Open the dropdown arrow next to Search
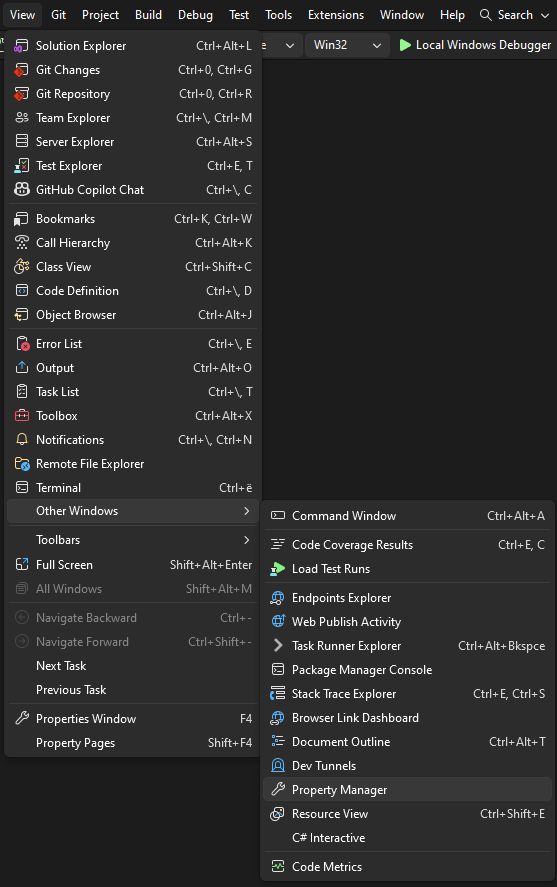This screenshot has height=887, width=557. (545, 15)
